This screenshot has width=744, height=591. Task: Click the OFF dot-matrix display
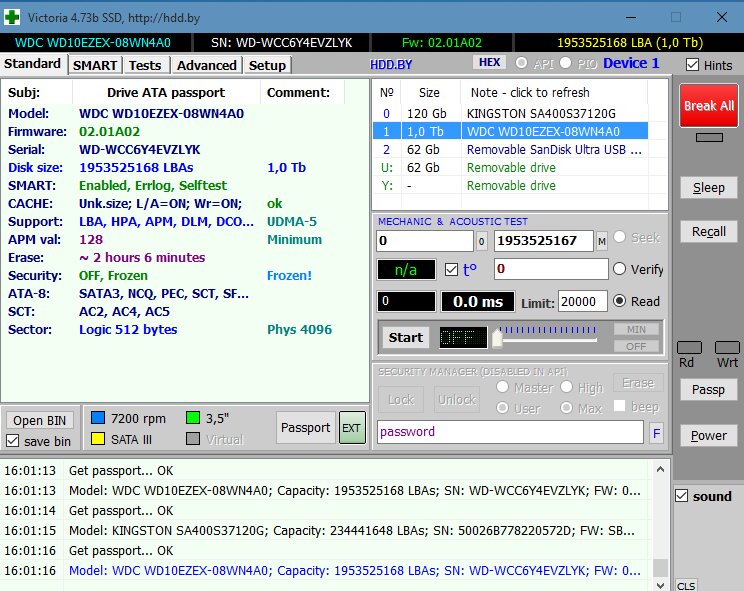pyautogui.click(x=463, y=338)
